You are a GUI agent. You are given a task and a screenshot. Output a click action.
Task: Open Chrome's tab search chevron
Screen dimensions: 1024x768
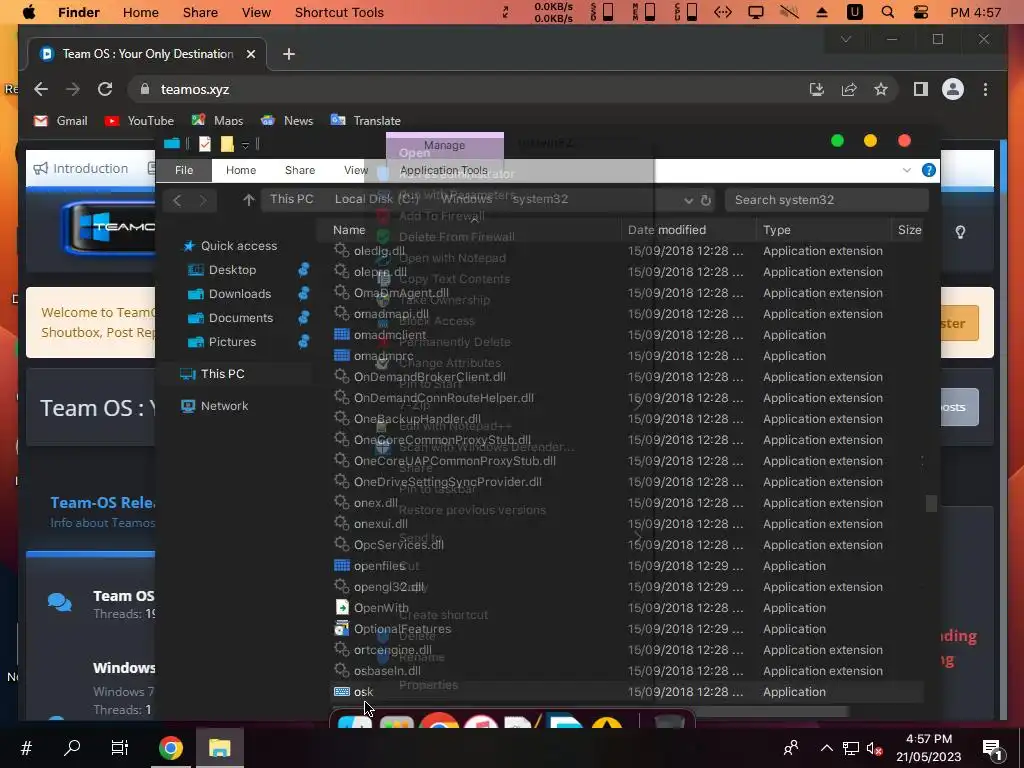click(846, 39)
